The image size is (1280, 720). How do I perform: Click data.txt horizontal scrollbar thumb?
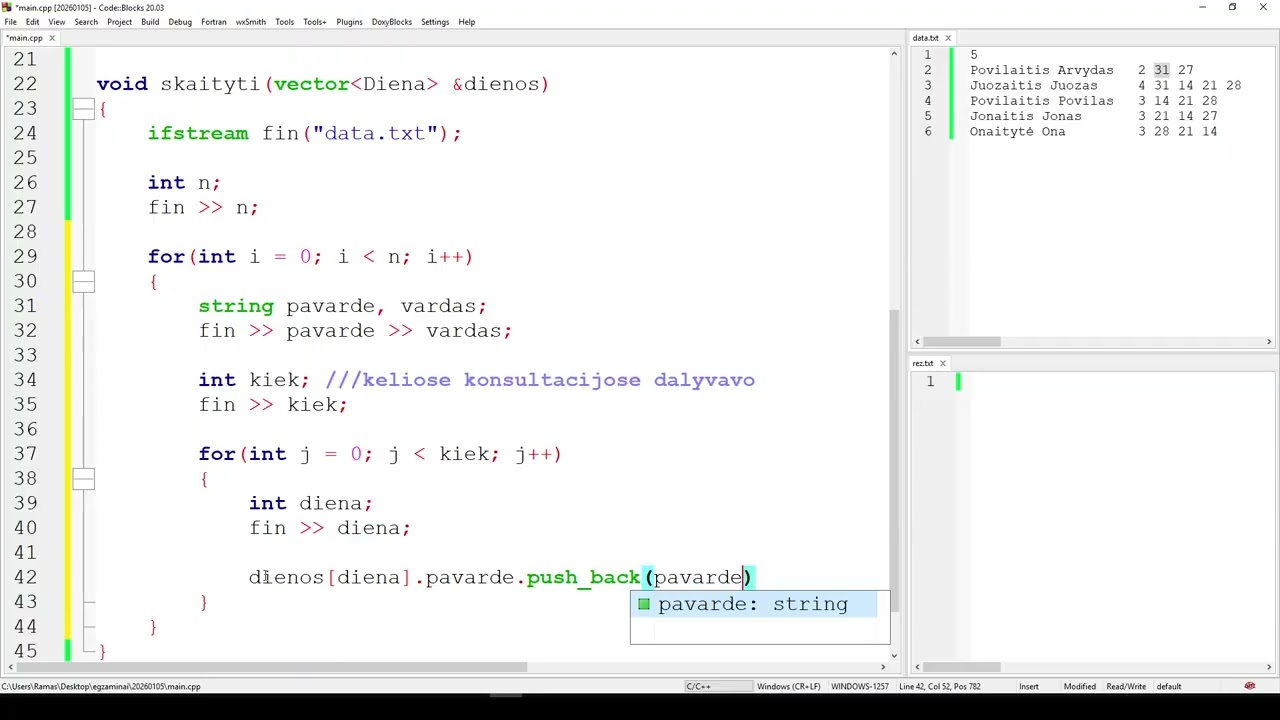pyautogui.click(x=961, y=342)
